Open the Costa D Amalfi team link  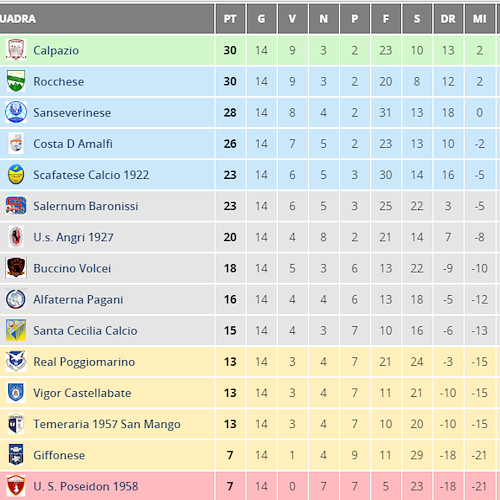[73, 144]
